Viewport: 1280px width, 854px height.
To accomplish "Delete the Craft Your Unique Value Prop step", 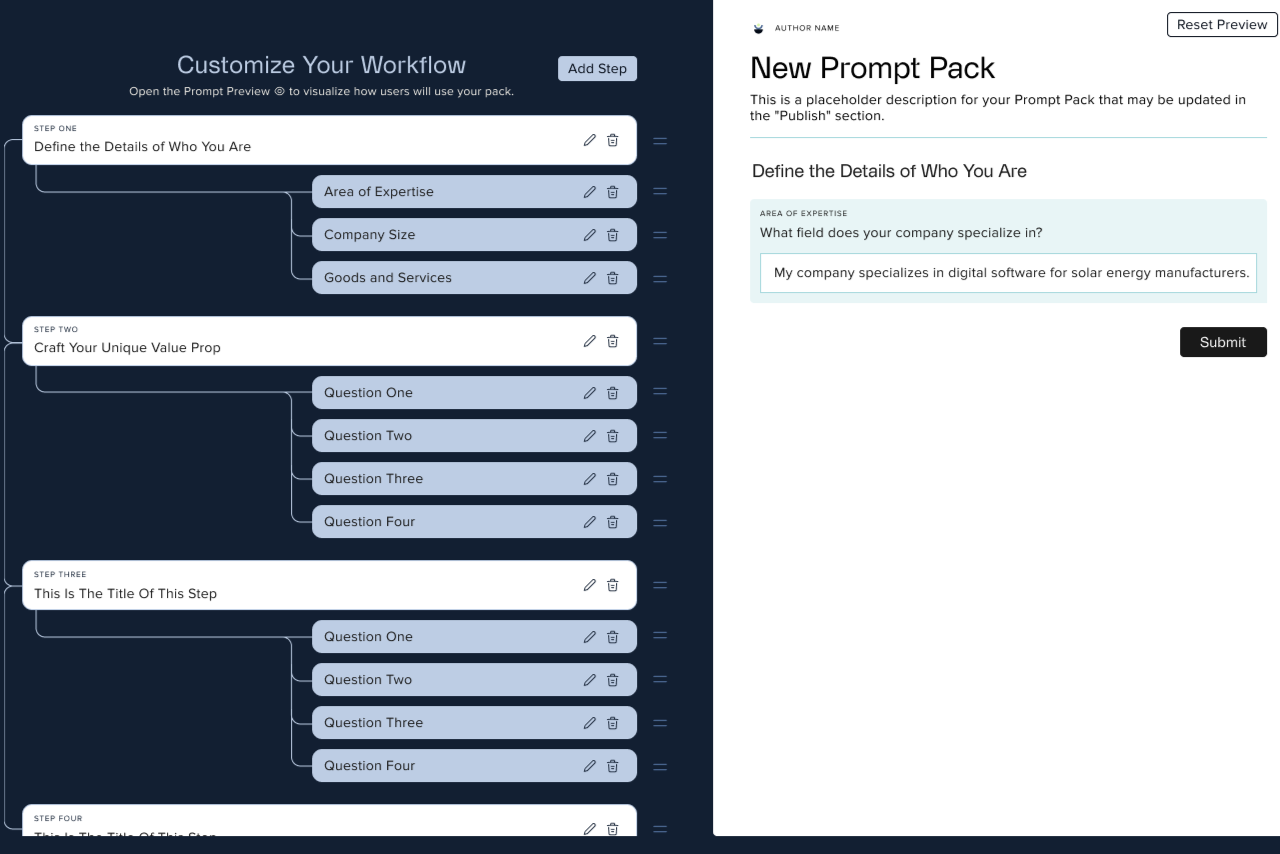I will (613, 341).
